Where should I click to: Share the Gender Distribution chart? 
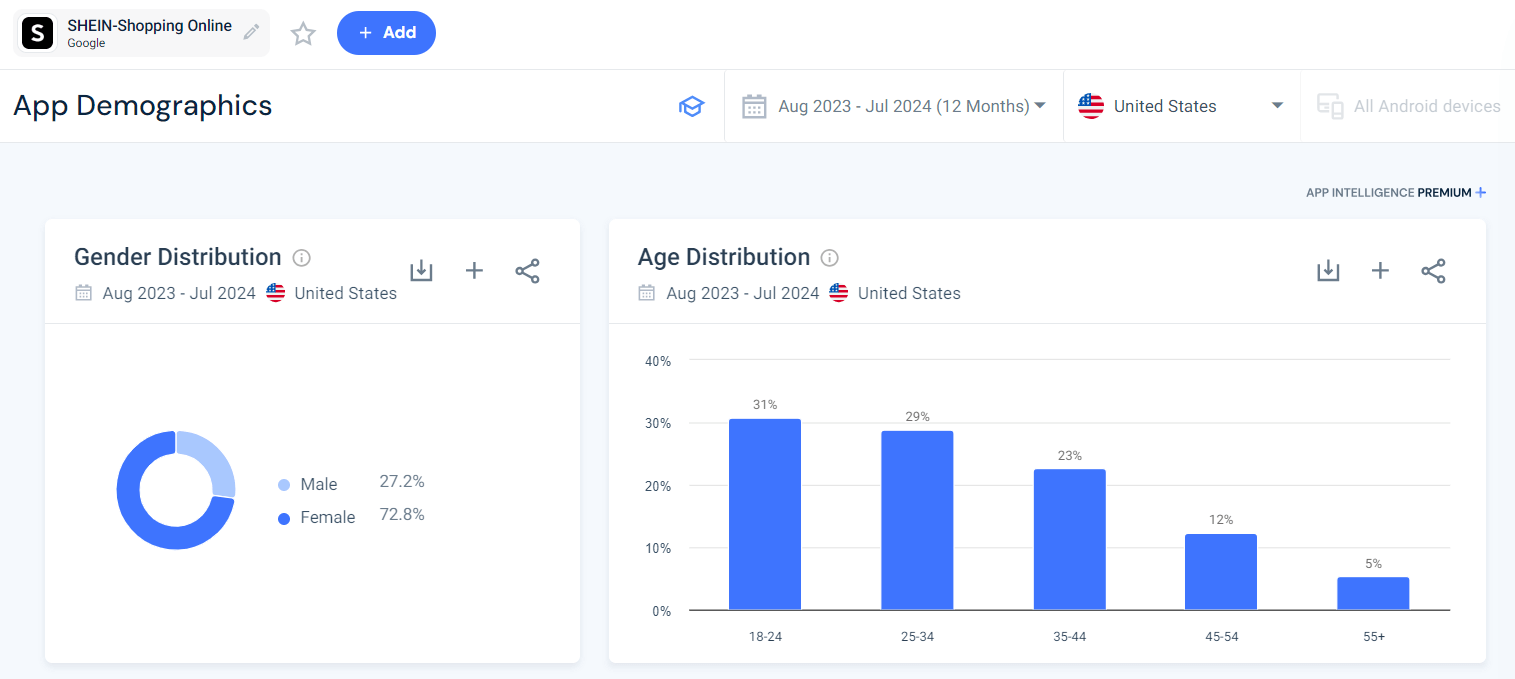527,270
